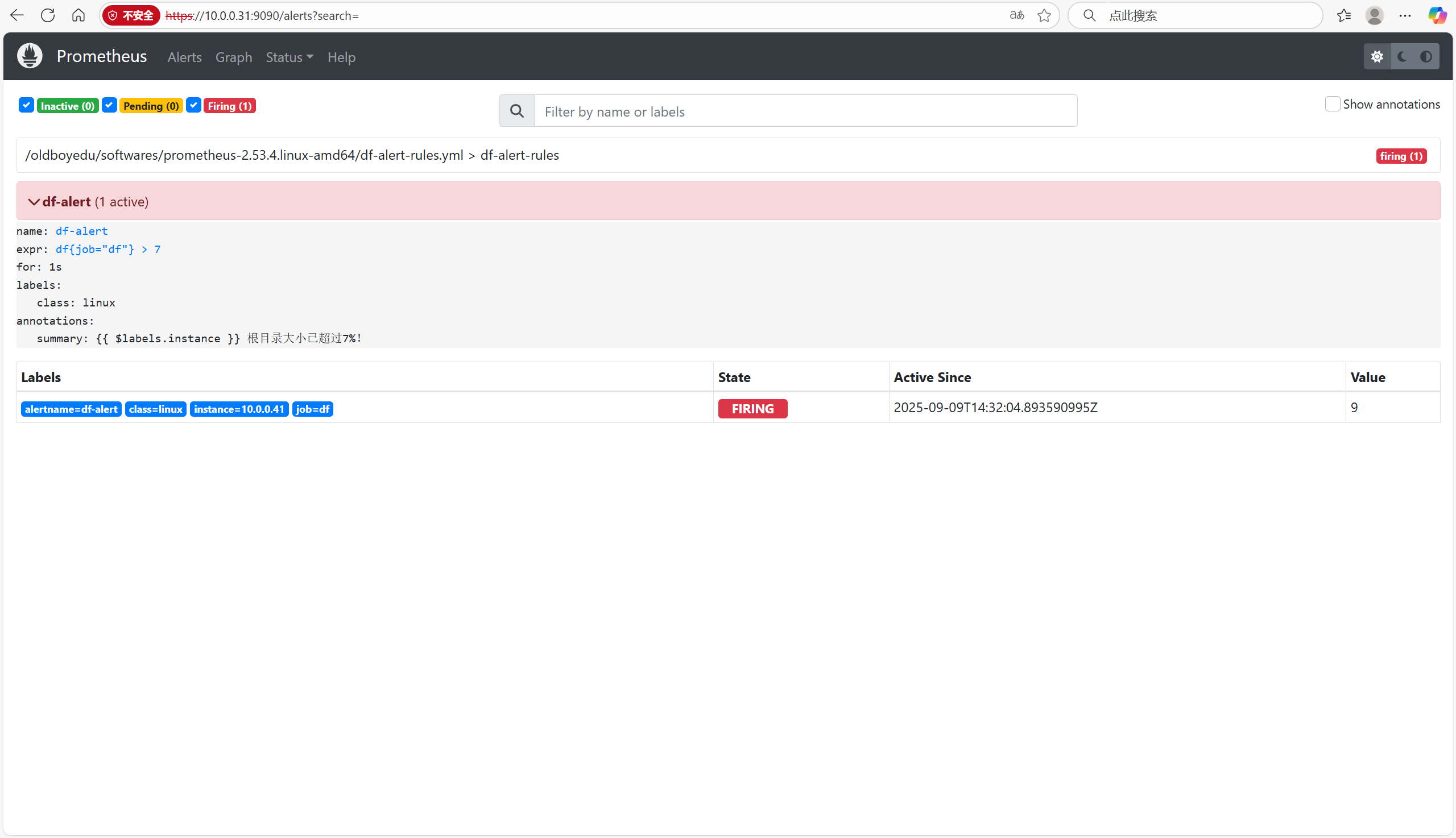
Task: Focus the Filter by name or labels field
Action: click(805, 111)
